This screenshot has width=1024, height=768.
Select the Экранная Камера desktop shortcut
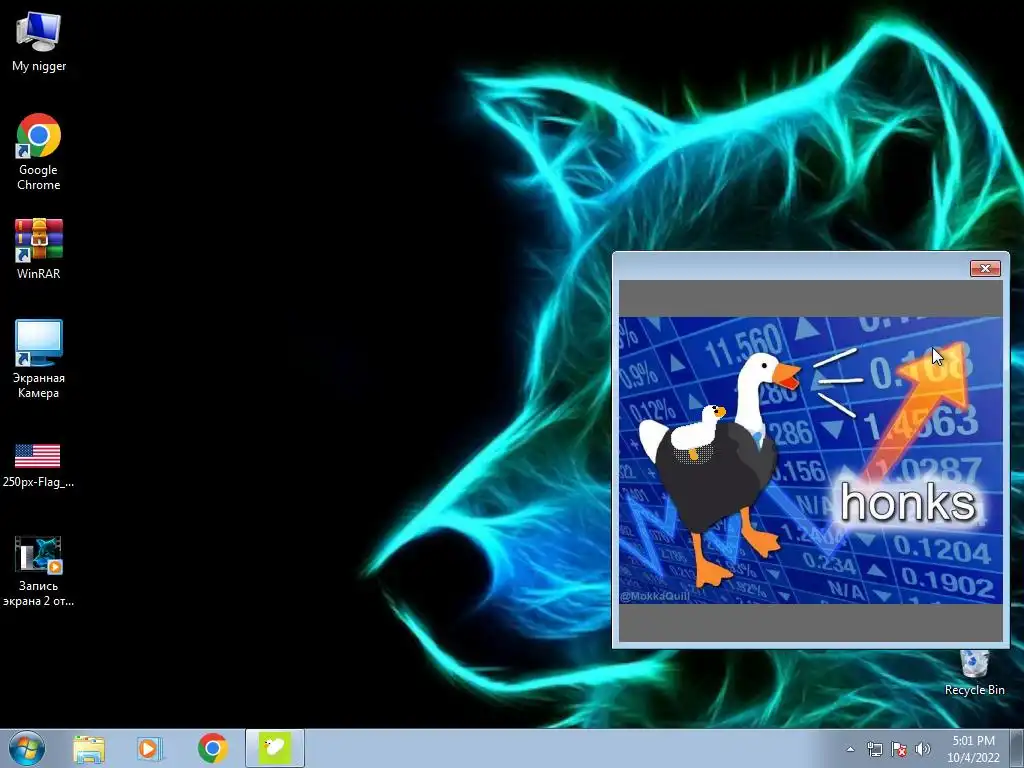tap(39, 359)
